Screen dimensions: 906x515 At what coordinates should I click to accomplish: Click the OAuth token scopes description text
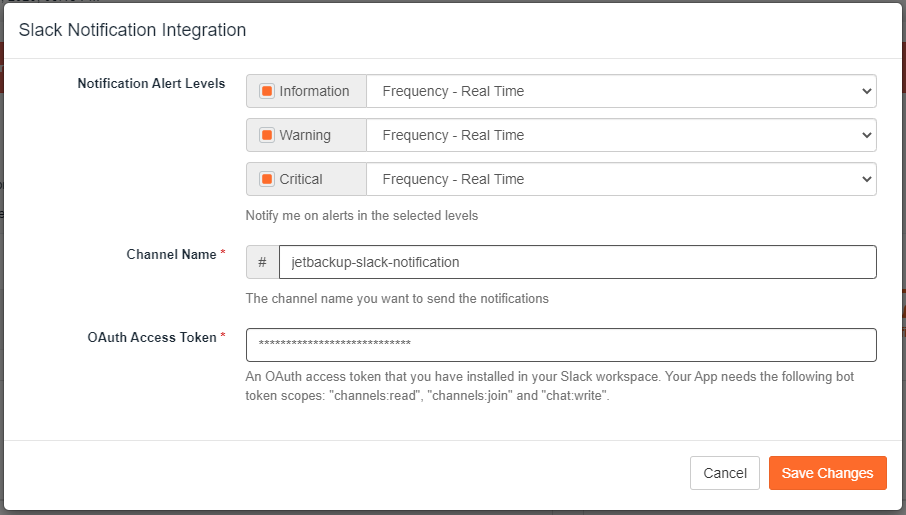point(549,386)
